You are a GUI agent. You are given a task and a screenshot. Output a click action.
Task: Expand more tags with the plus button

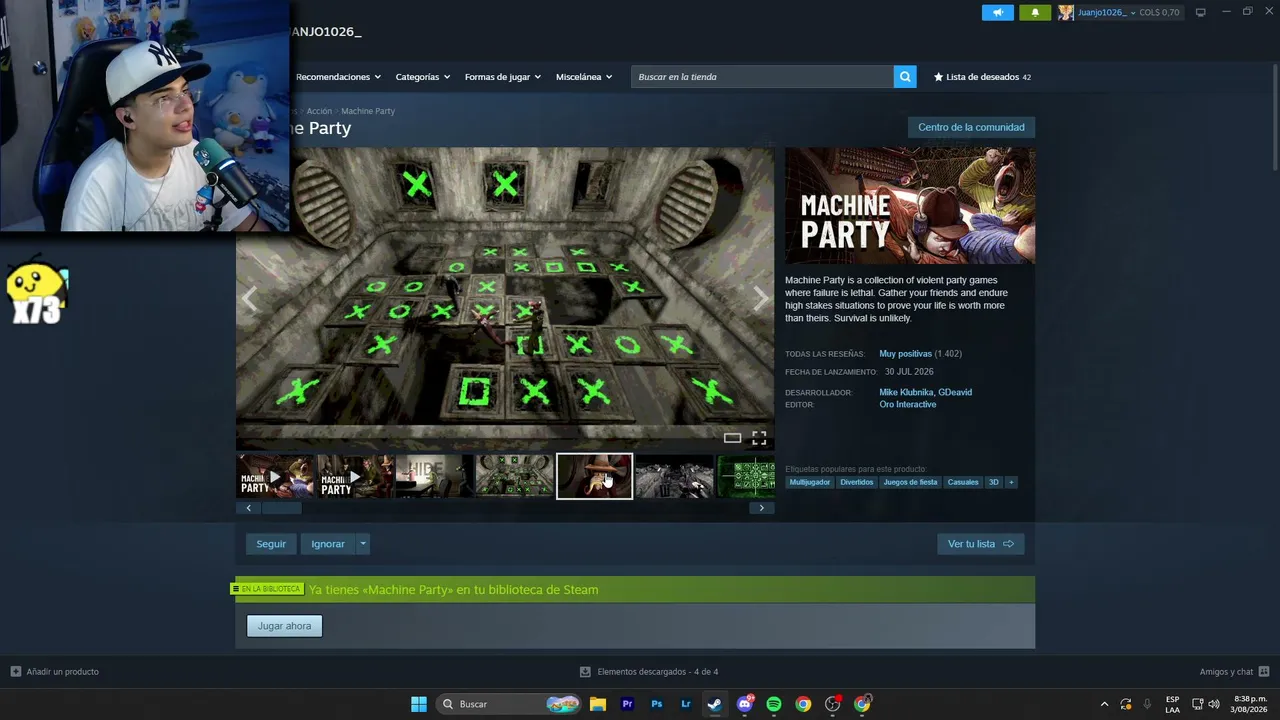point(1011,482)
